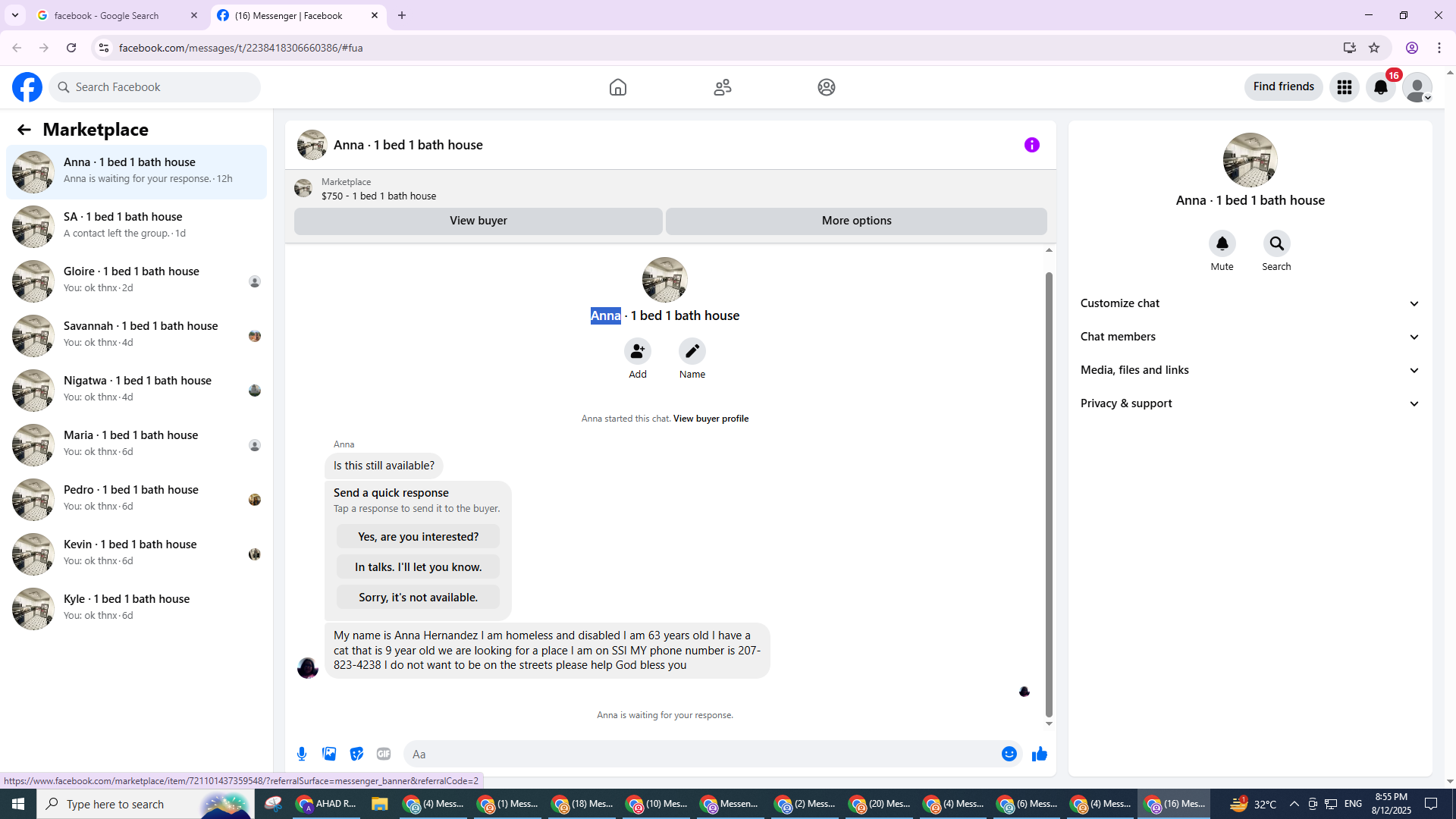Open the Friends tab in top navigation
The width and height of the screenshot is (1456, 819).
[722, 87]
